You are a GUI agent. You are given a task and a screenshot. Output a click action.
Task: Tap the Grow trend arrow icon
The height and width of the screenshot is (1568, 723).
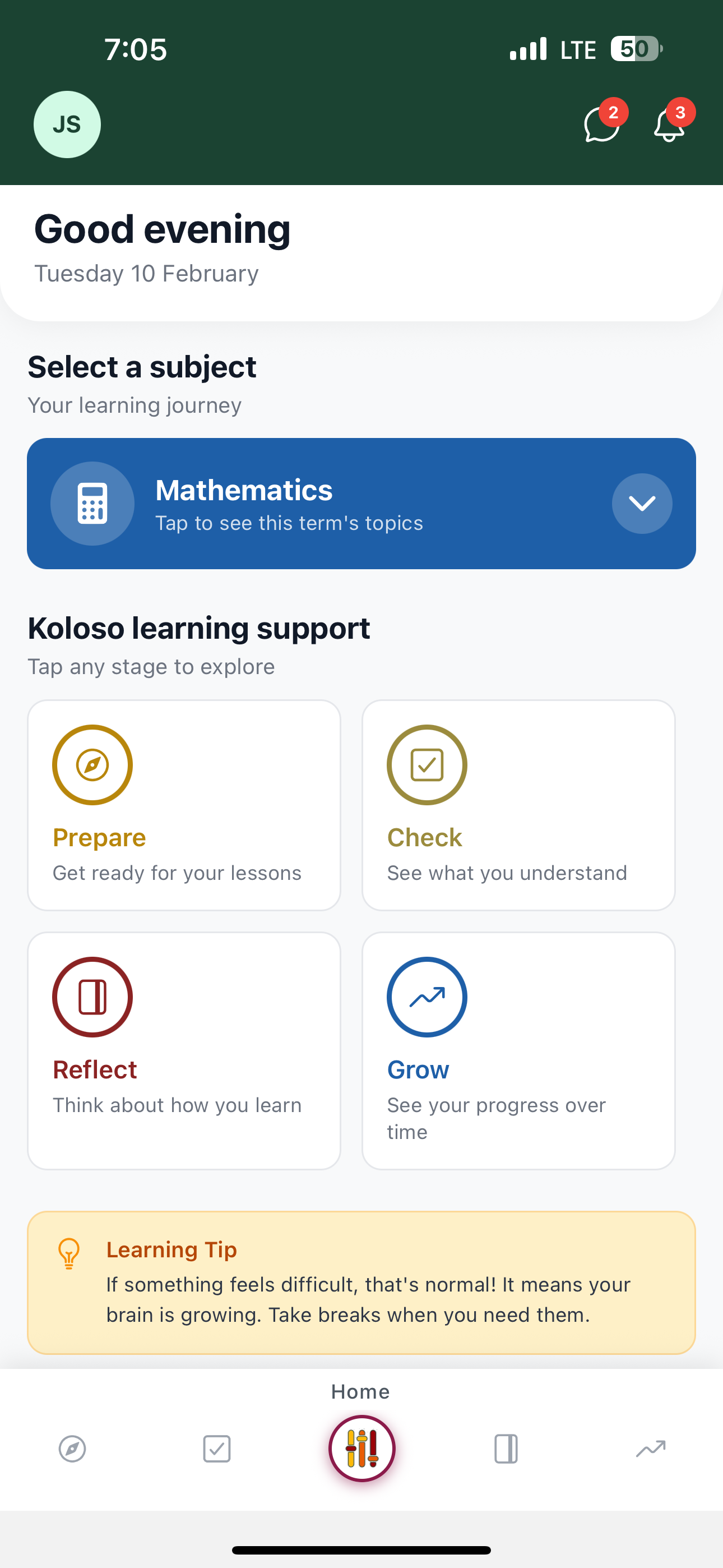pos(427,997)
